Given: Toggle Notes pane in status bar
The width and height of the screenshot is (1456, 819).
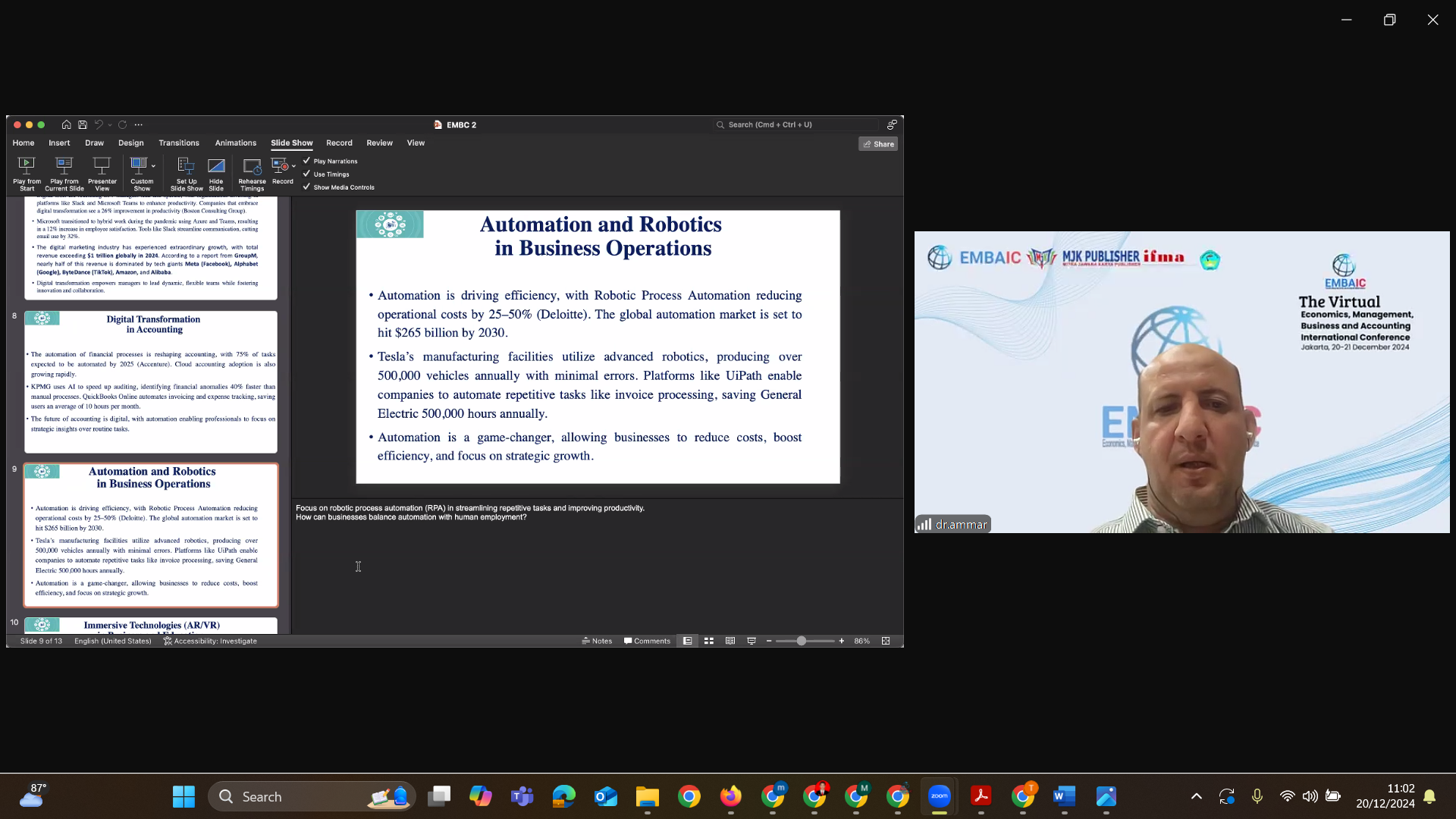Looking at the screenshot, I should point(597,641).
